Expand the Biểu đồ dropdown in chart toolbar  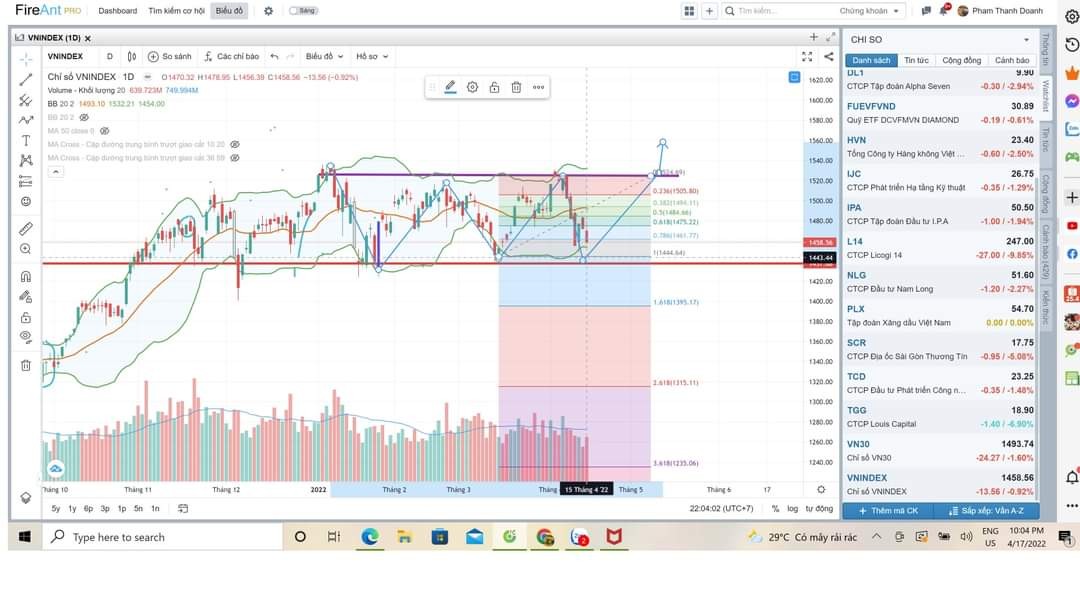pyautogui.click(x=324, y=57)
